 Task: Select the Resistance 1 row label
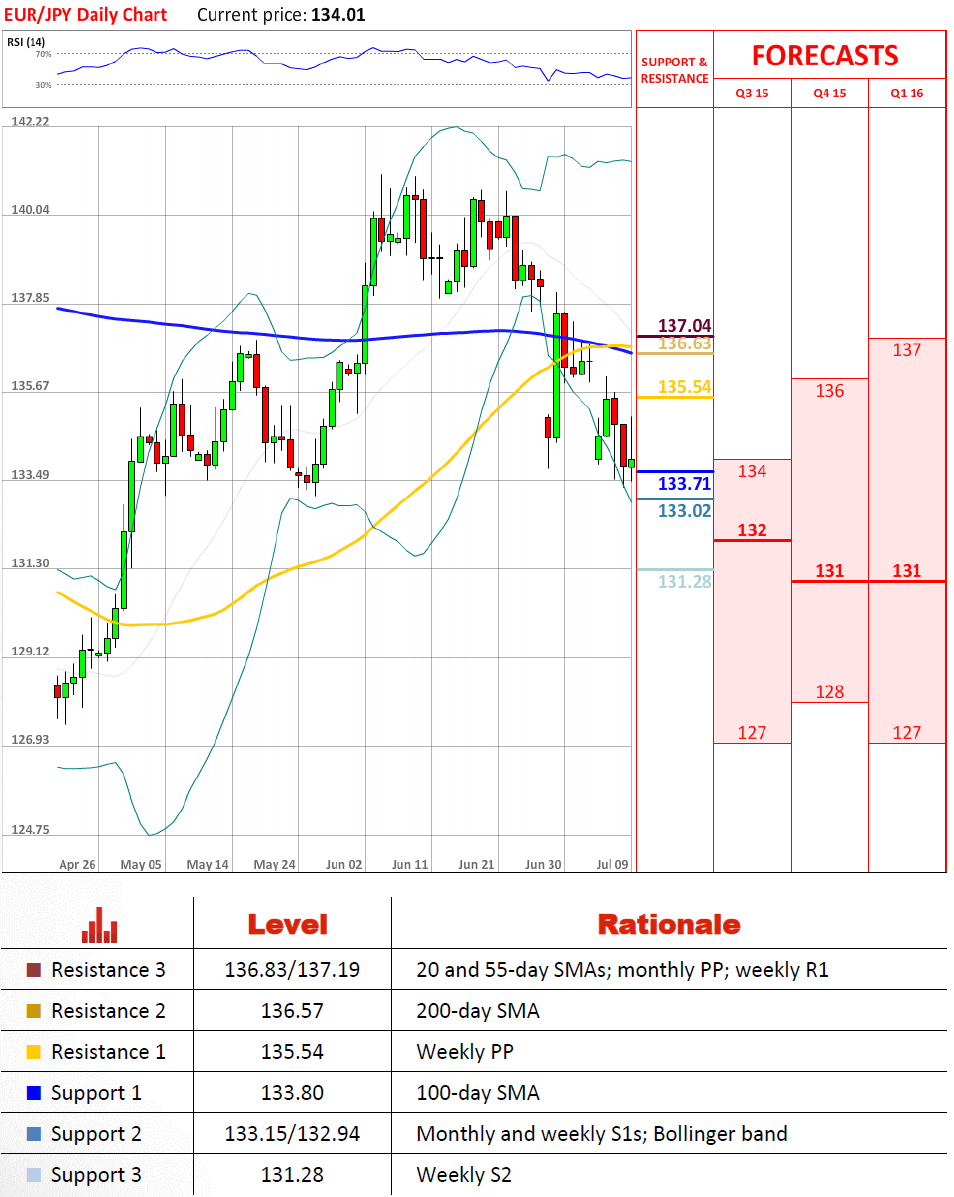coord(108,1052)
